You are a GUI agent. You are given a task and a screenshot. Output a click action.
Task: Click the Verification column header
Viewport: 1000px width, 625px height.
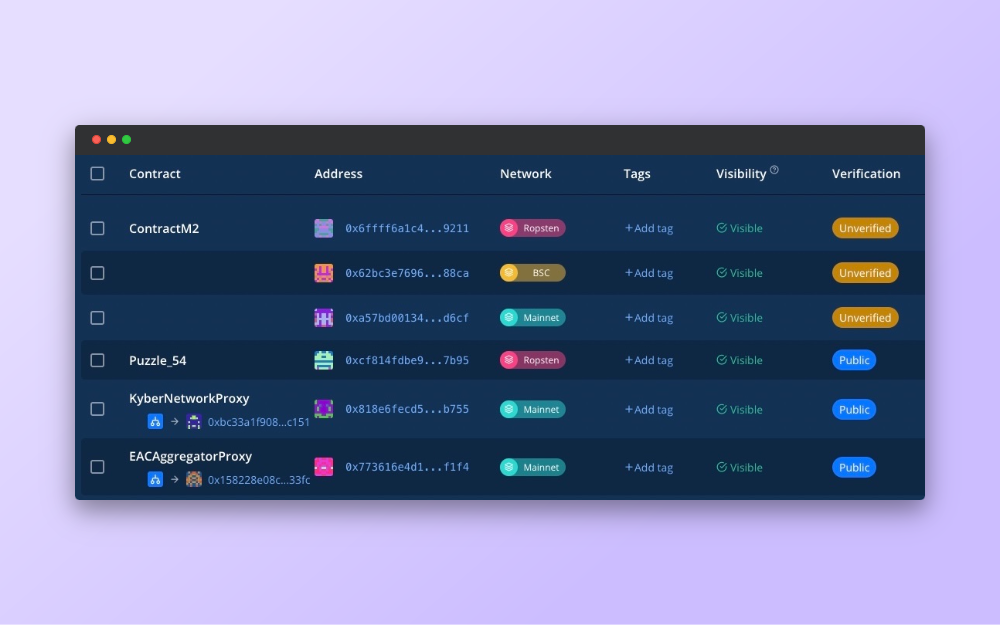(x=866, y=173)
